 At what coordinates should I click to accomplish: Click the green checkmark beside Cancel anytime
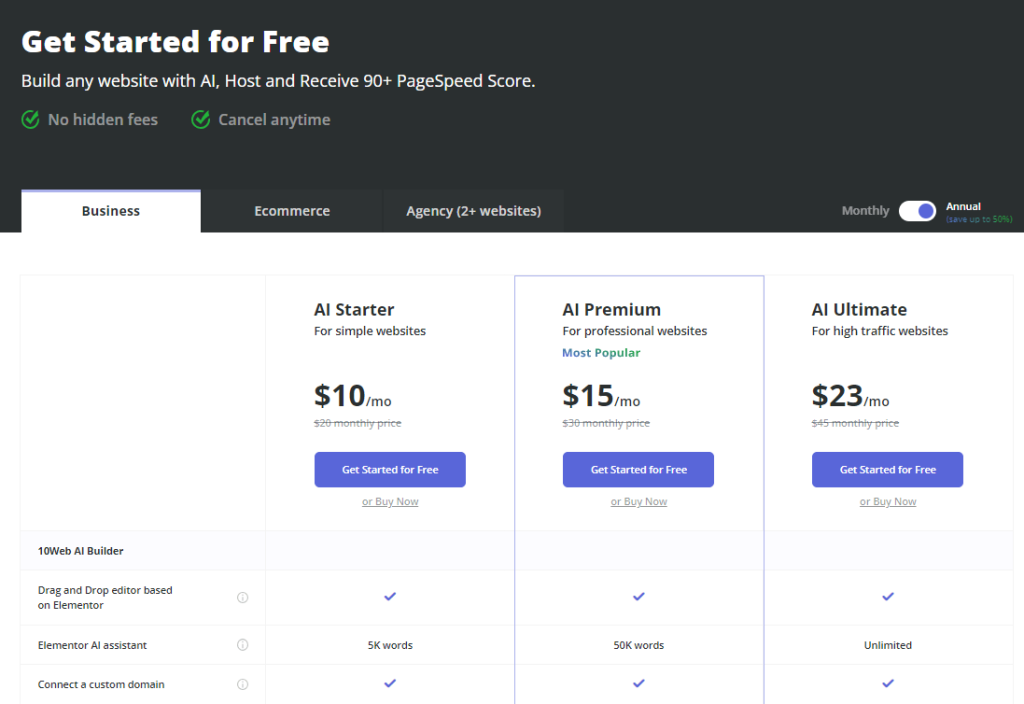pos(200,119)
